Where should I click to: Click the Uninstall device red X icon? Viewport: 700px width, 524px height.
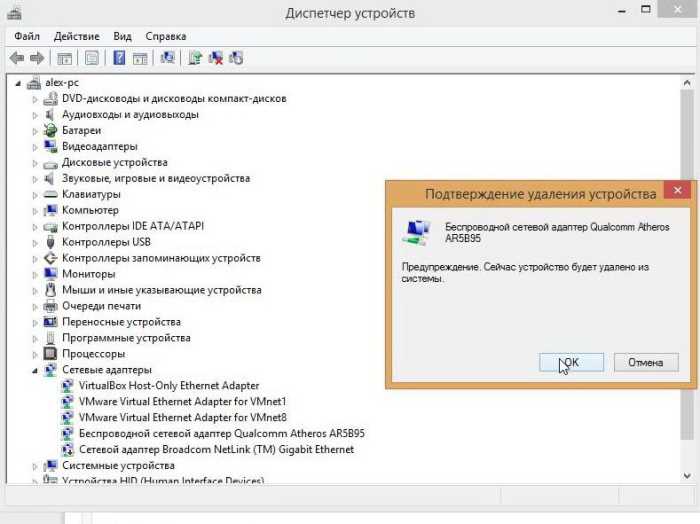pos(216,58)
